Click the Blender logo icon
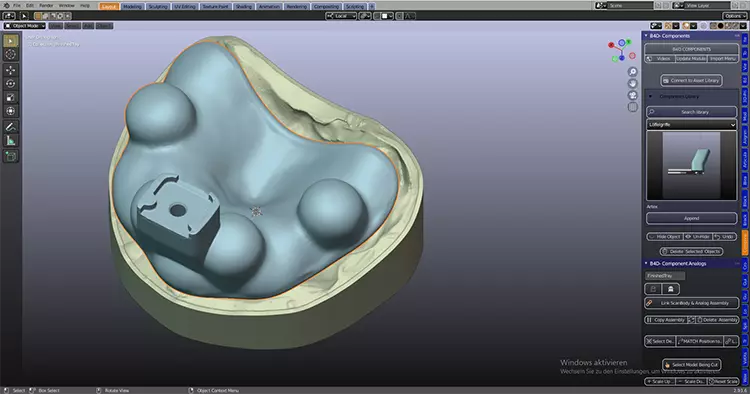 [6, 6]
